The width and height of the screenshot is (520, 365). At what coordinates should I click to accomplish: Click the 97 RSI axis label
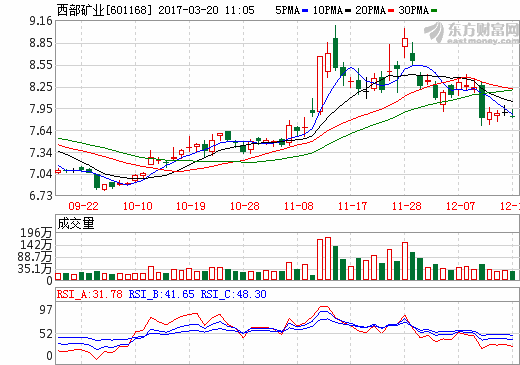(46, 310)
